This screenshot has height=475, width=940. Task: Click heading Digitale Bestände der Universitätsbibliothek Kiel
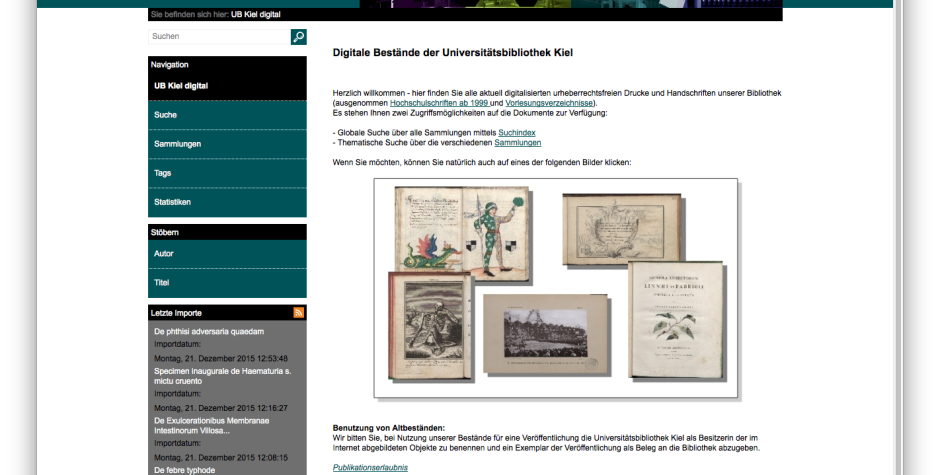pyautogui.click(x=453, y=53)
